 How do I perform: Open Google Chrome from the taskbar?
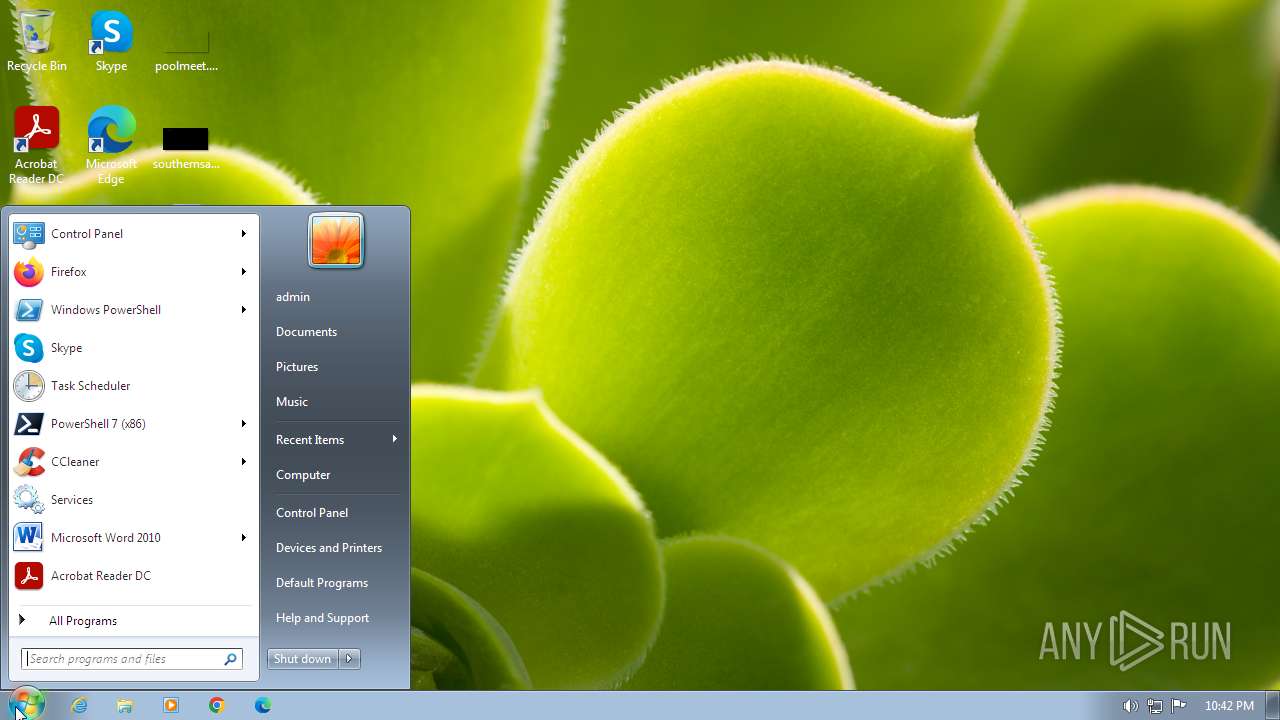[217, 705]
